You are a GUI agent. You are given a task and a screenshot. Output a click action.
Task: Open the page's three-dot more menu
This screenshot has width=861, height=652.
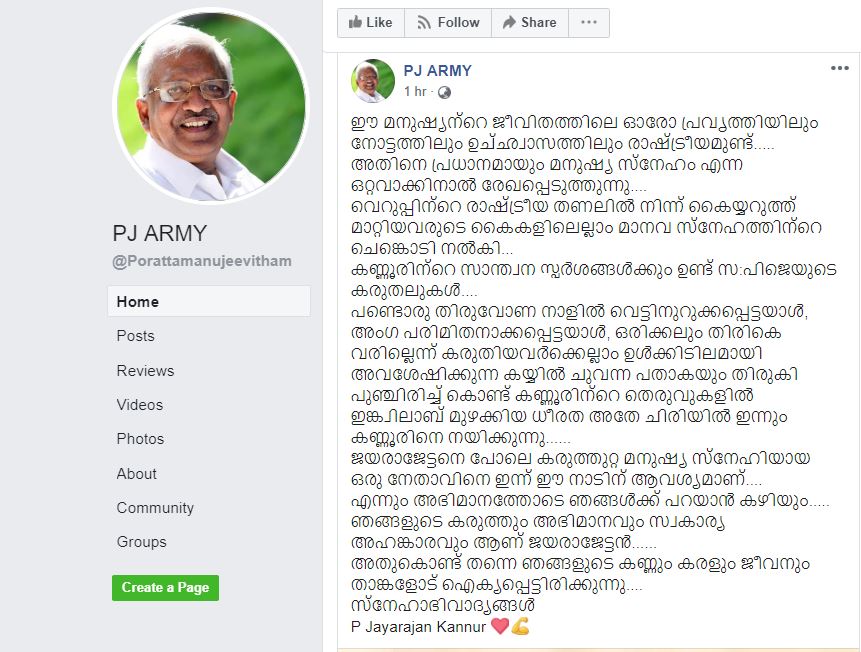(589, 23)
